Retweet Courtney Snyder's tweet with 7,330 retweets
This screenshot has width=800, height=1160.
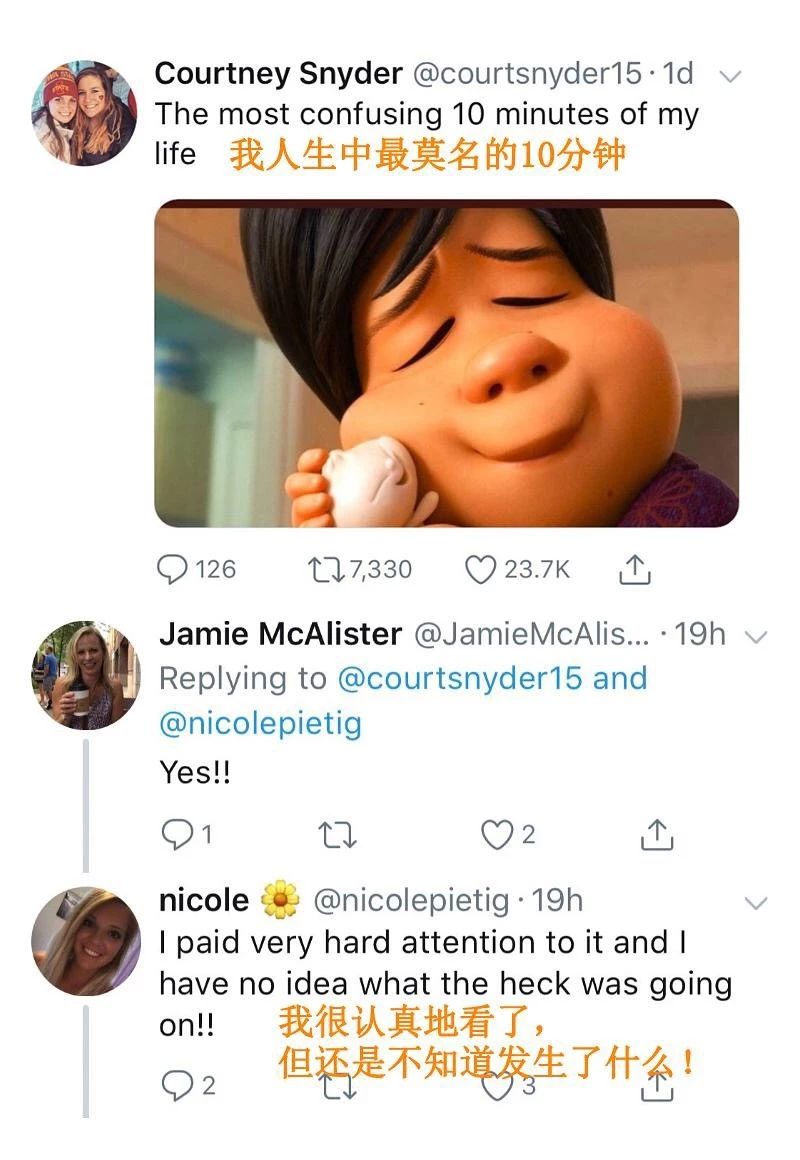(x=325, y=570)
